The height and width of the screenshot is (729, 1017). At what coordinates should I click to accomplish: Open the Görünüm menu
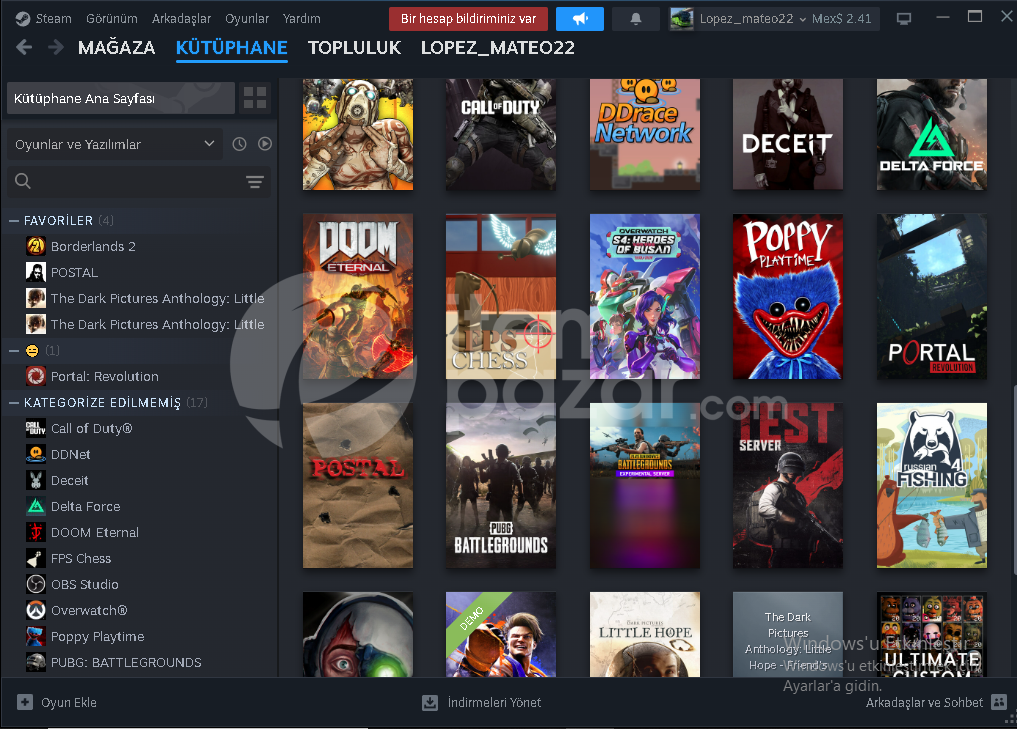(x=112, y=19)
